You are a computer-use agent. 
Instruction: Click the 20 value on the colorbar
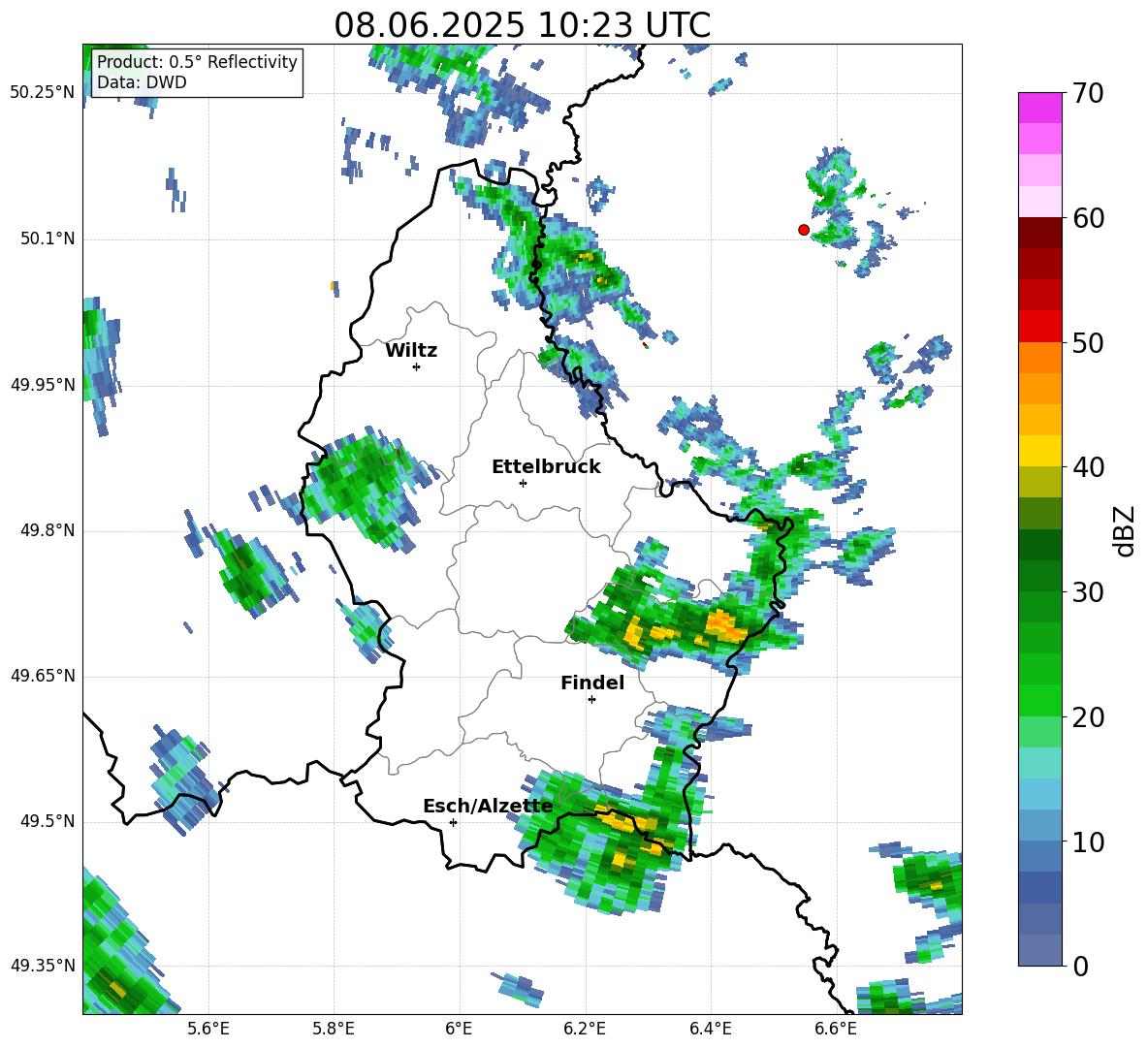click(x=1088, y=717)
